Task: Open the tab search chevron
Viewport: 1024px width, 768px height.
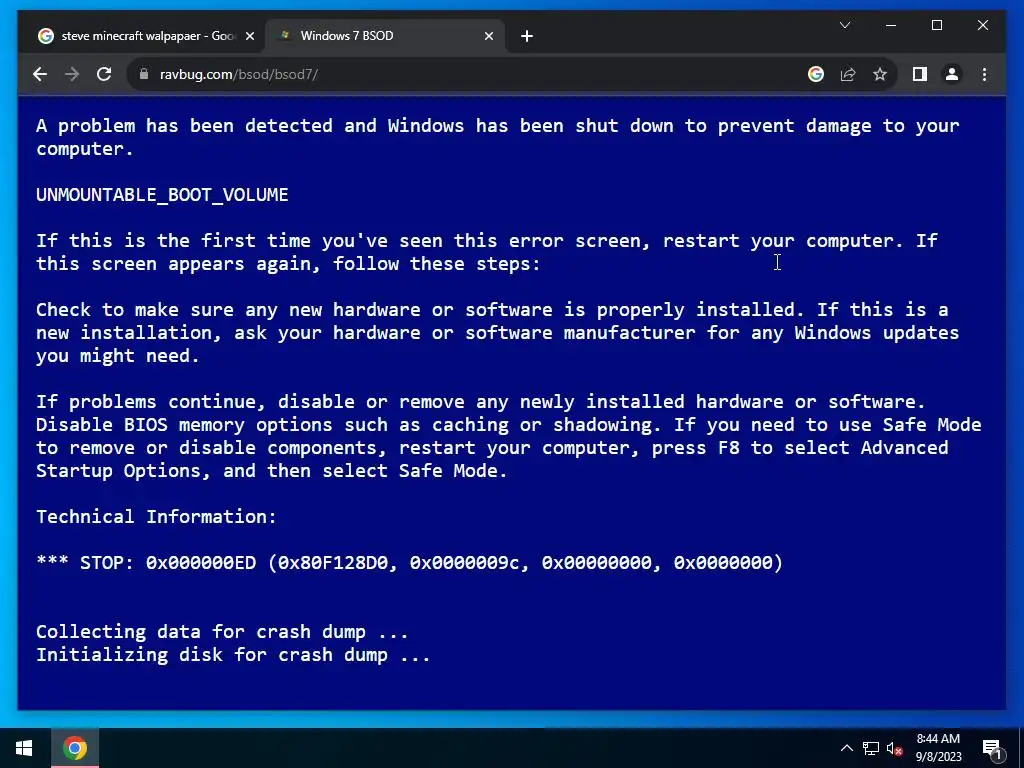Action: [844, 25]
